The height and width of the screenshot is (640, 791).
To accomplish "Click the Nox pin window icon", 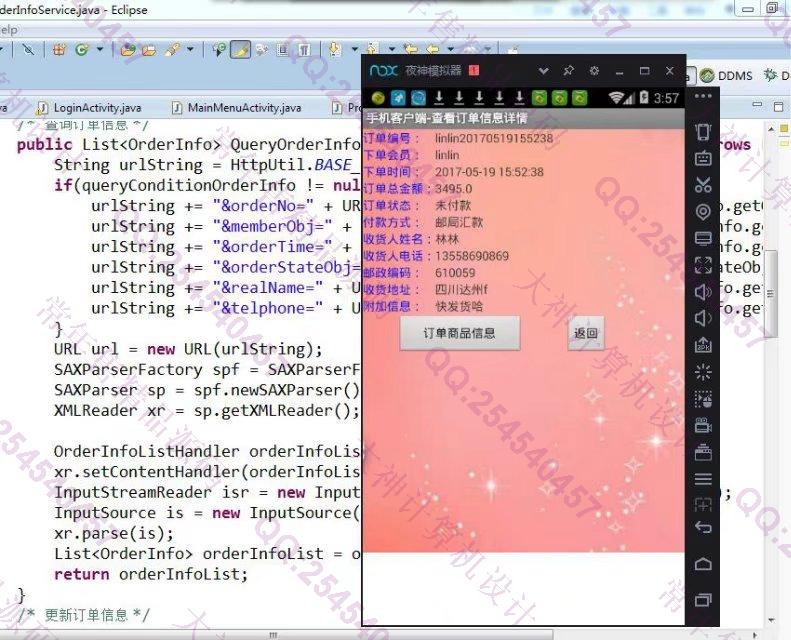I will point(569,71).
